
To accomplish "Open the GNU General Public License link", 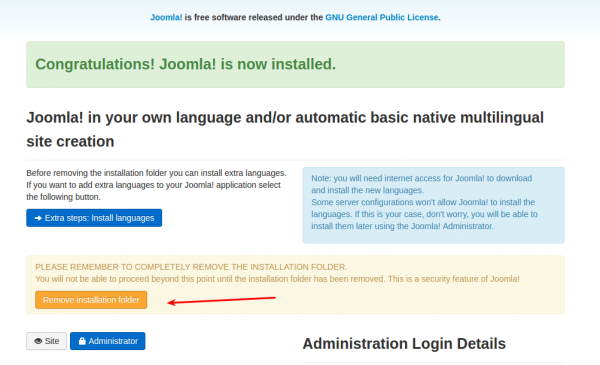I will coord(382,17).
